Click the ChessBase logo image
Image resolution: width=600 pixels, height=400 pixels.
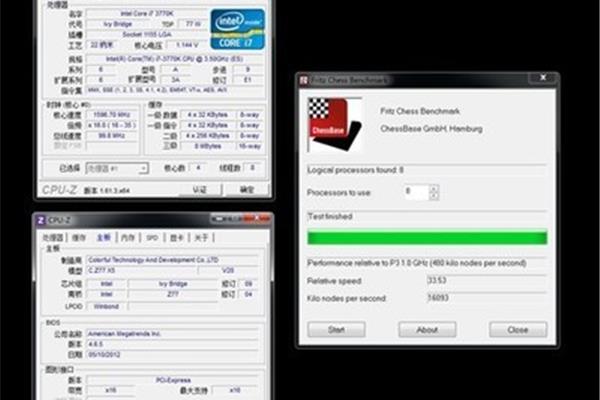click(x=335, y=125)
